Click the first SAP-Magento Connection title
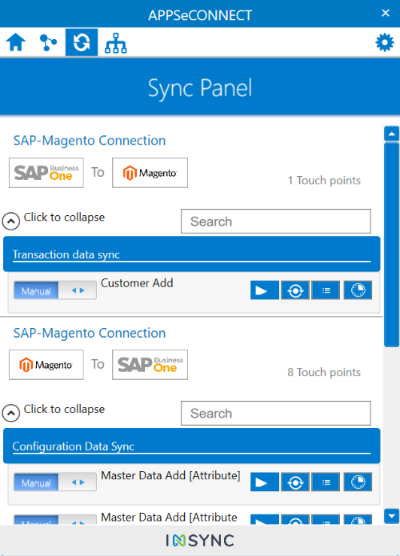This screenshot has width=400, height=556. pos(89,140)
